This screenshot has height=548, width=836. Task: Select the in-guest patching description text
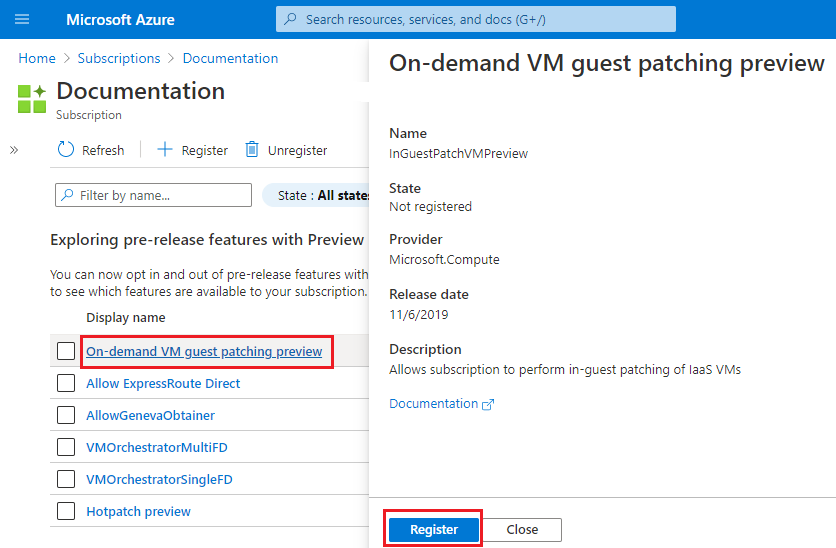pyautogui.click(x=565, y=369)
